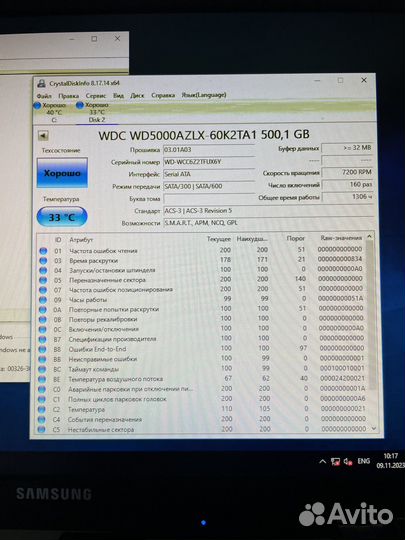Click the Прошивка field 03.01A03
This screenshot has width=405, height=540.
pyautogui.click(x=209, y=150)
